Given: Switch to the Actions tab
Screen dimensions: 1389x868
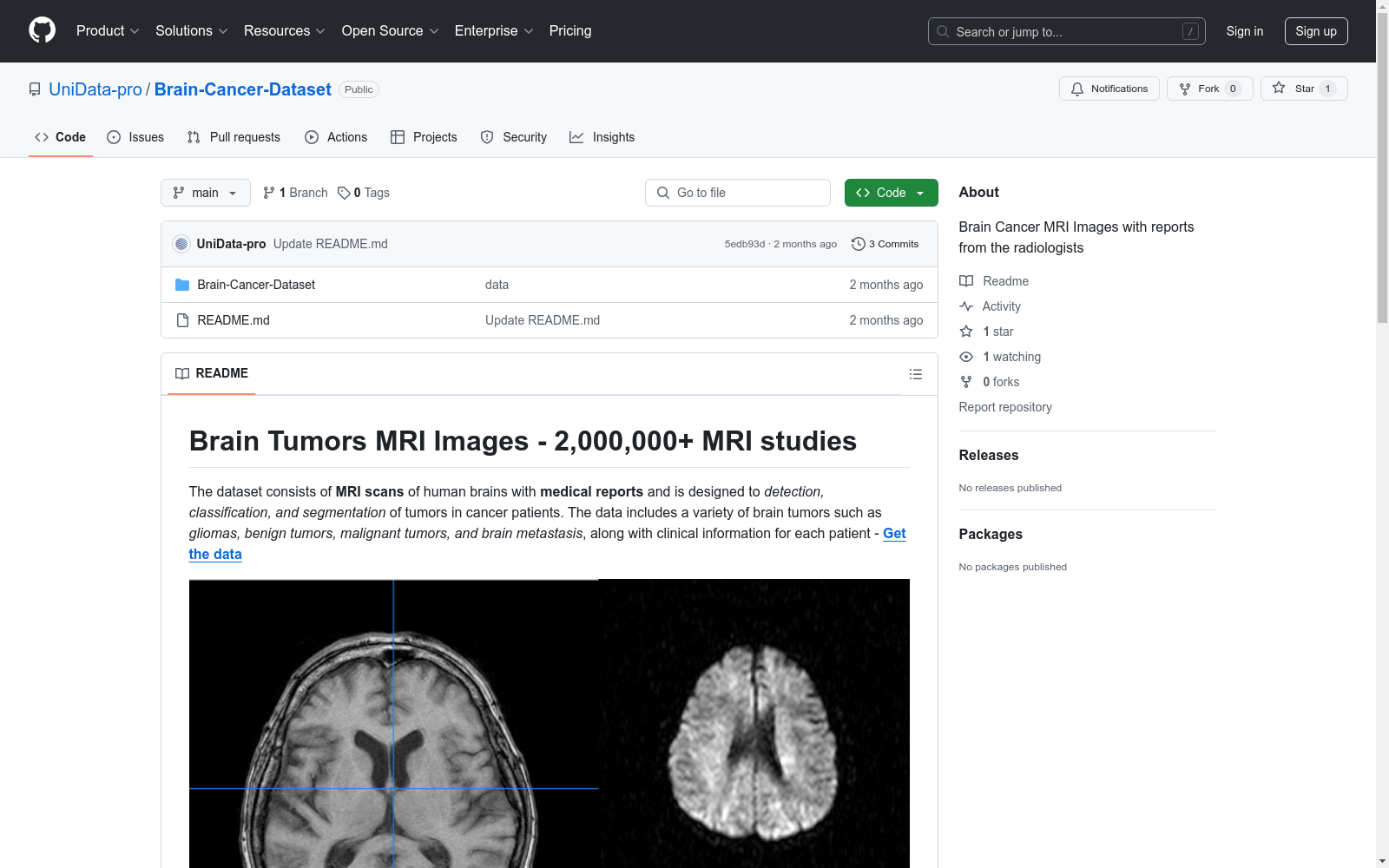Looking at the screenshot, I should coord(336,137).
